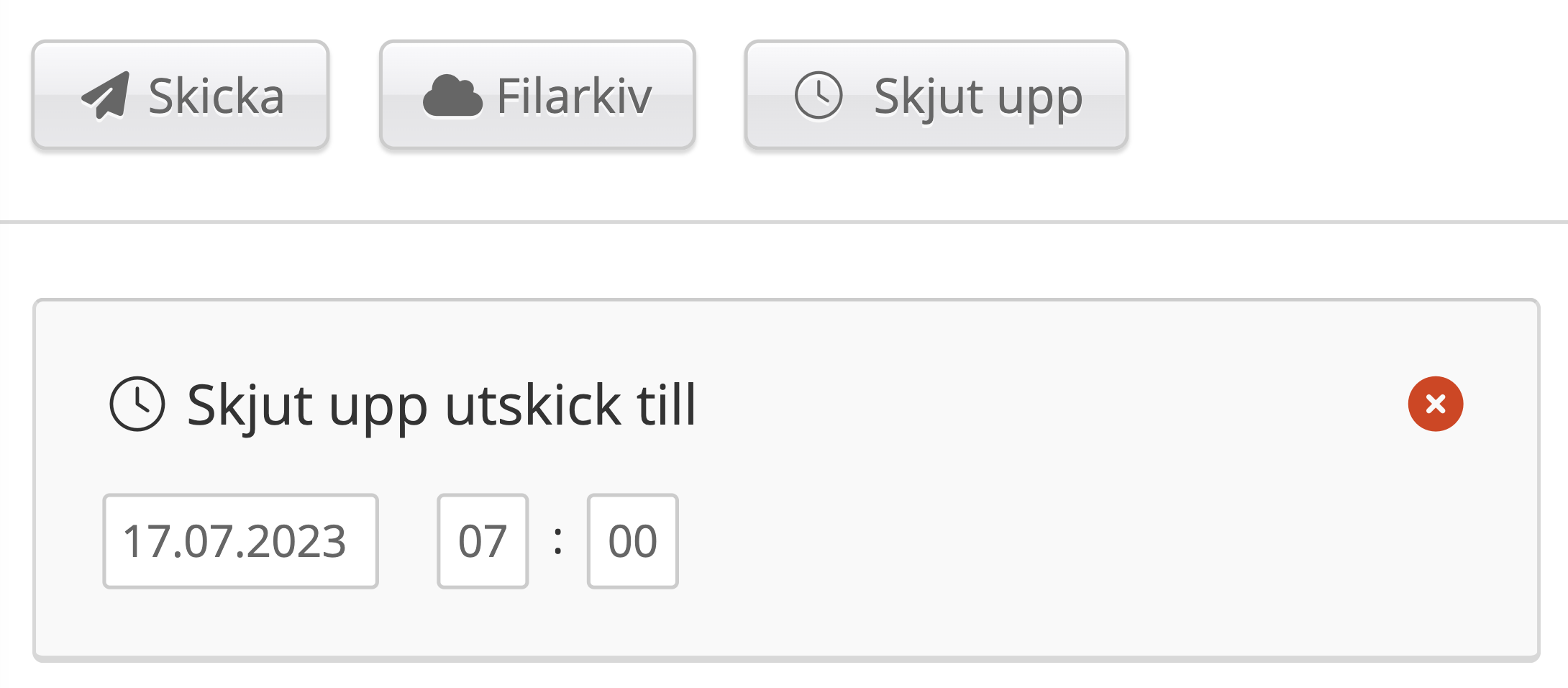
Task: Click the cloud icon on Filarkiv
Action: tap(452, 96)
